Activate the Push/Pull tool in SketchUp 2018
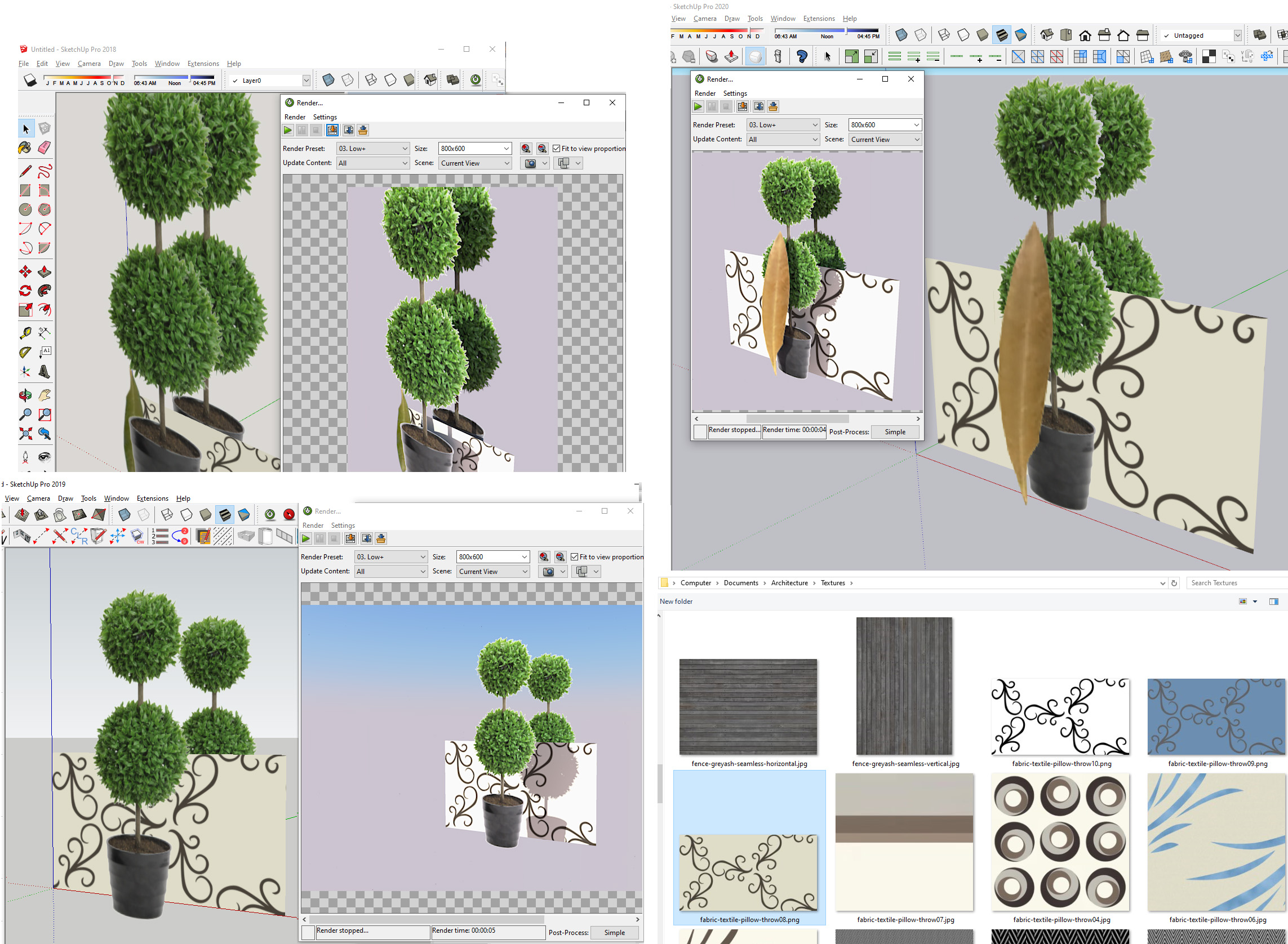This screenshot has height=944, width=1288. tap(44, 271)
